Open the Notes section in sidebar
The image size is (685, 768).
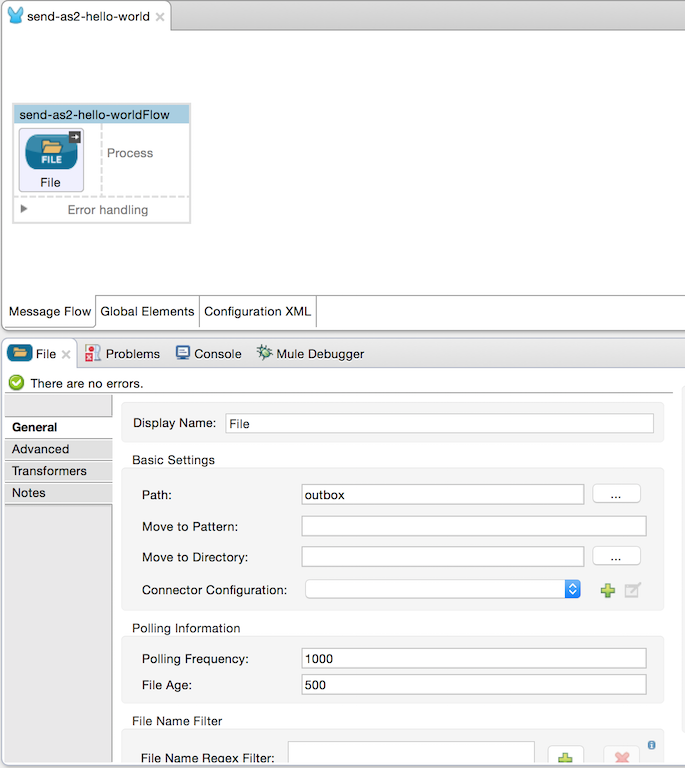coord(29,493)
